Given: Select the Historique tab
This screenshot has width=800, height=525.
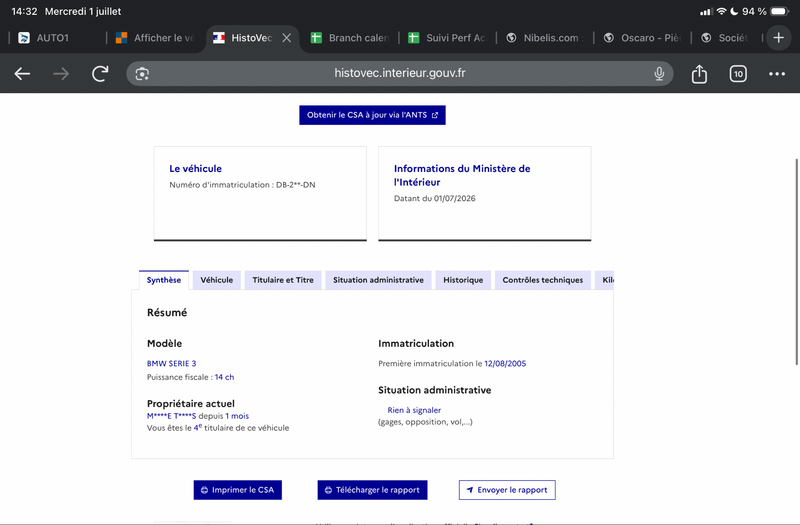Looking at the screenshot, I should pyautogui.click(x=463, y=280).
